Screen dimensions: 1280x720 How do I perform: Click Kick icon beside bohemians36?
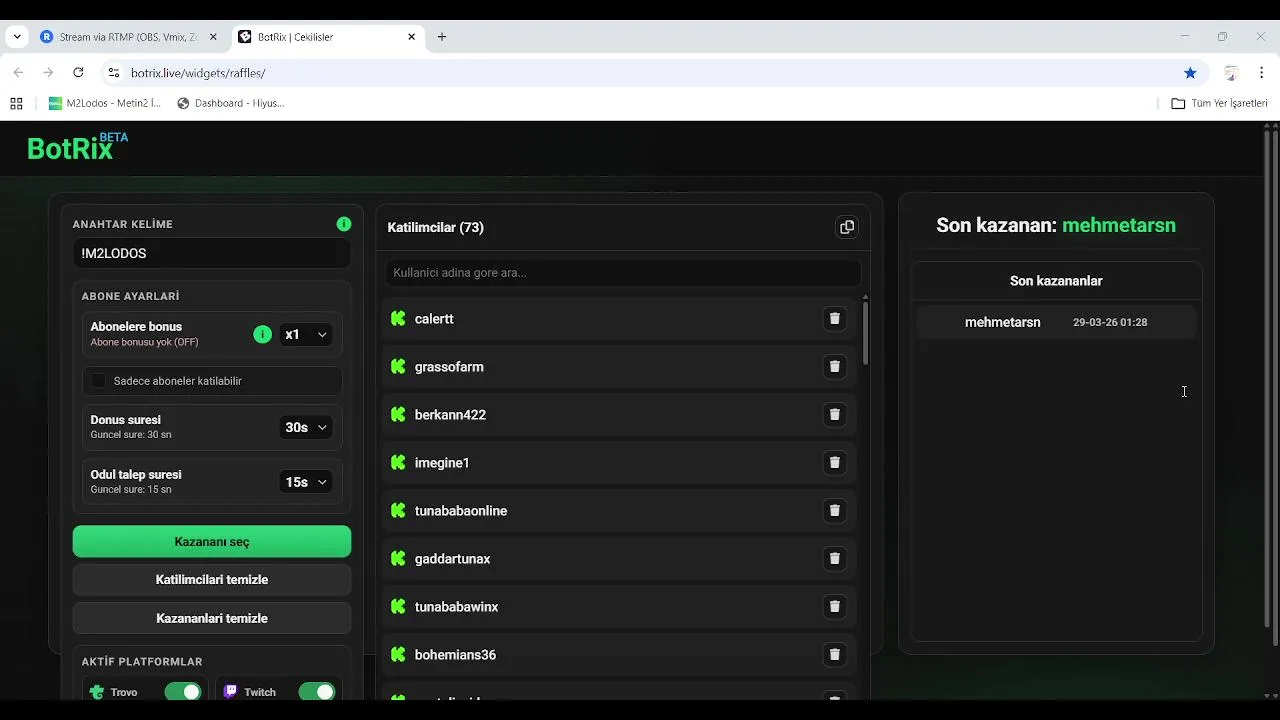pyautogui.click(x=398, y=655)
